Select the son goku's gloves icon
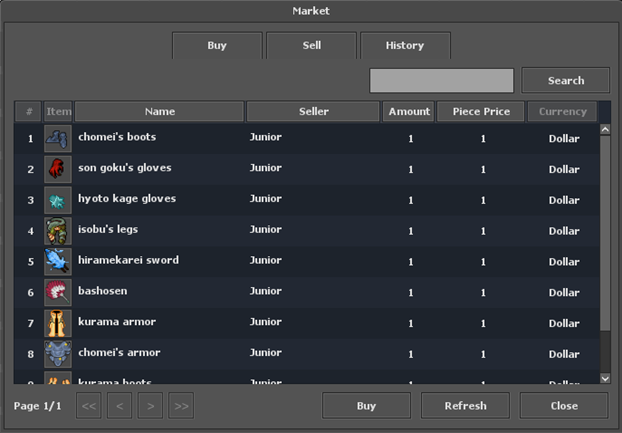 [58, 169]
